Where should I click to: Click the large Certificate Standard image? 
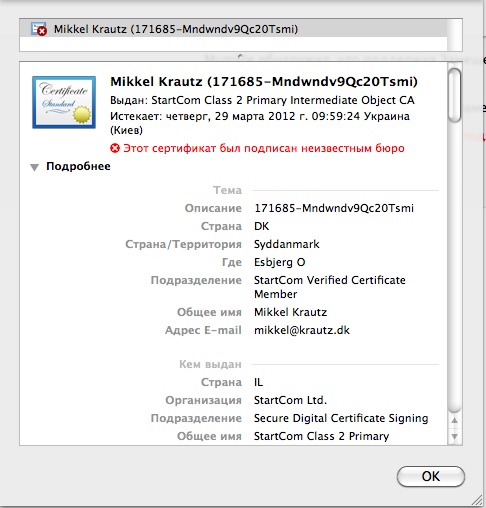point(64,102)
